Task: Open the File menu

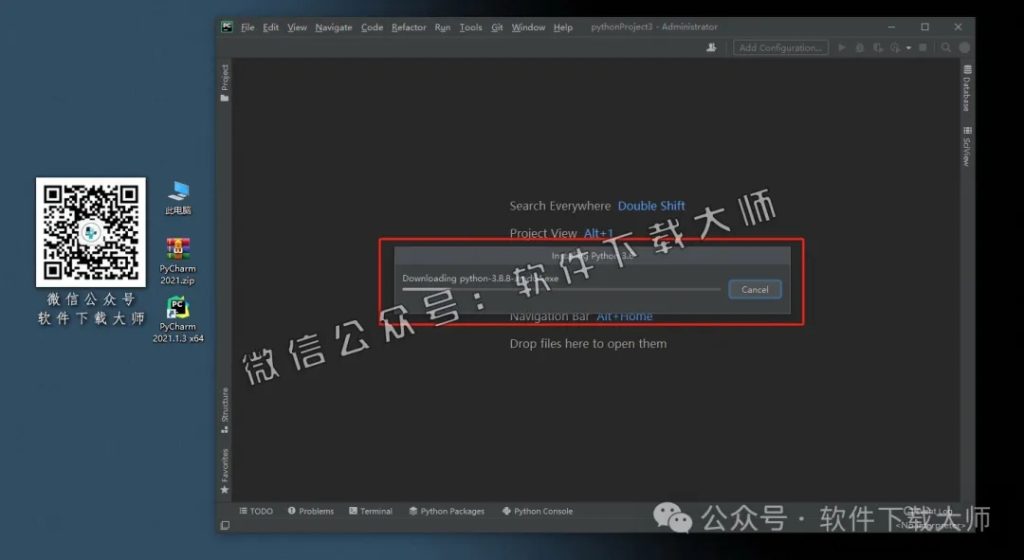Action: coord(248,27)
